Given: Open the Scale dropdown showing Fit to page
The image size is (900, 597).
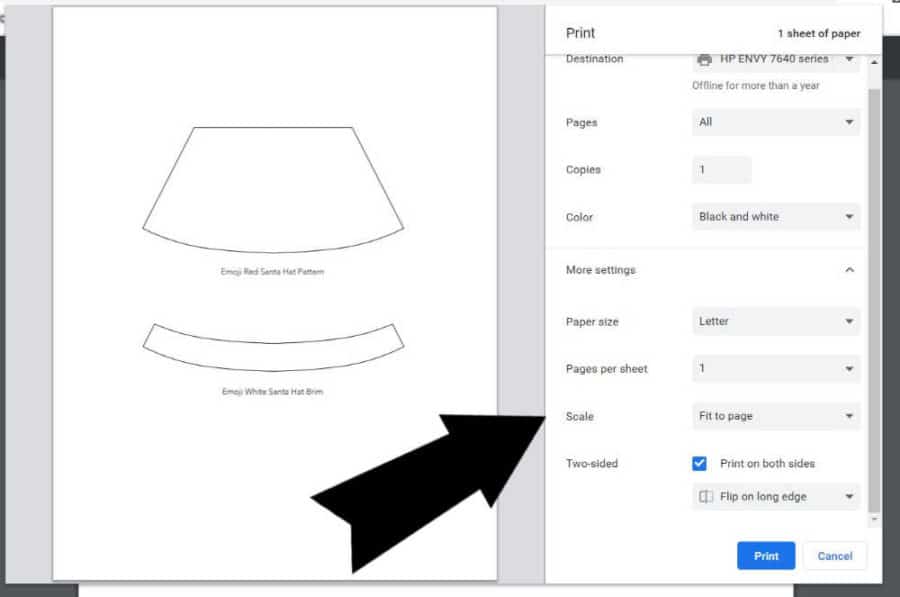Looking at the screenshot, I should click(775, 416).
